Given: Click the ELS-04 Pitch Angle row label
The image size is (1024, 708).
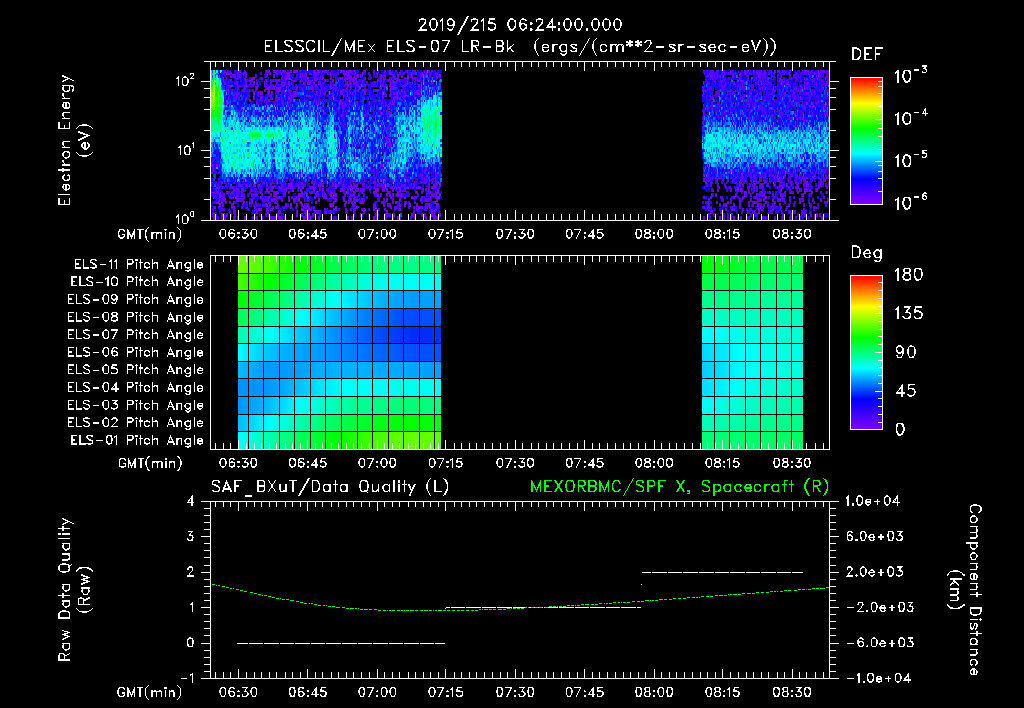Looking at the screenshot, I should (x=136, y=387).
